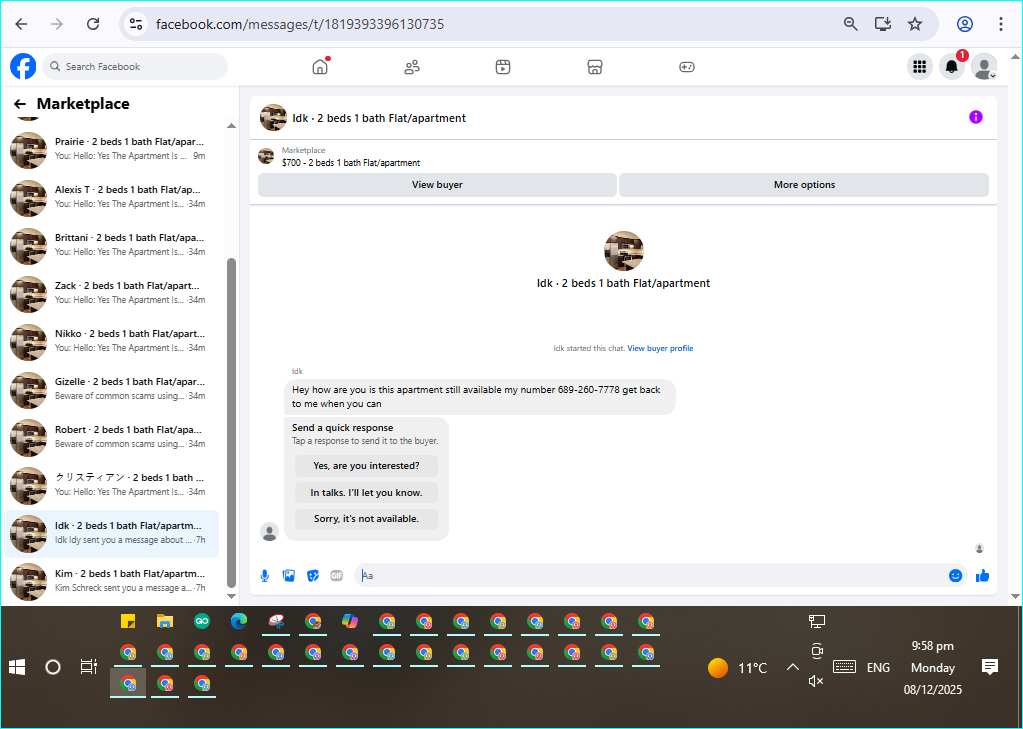This screenshot has width=1023, height=729.
Task: Open the emoji picker
Action: (955, 576)
